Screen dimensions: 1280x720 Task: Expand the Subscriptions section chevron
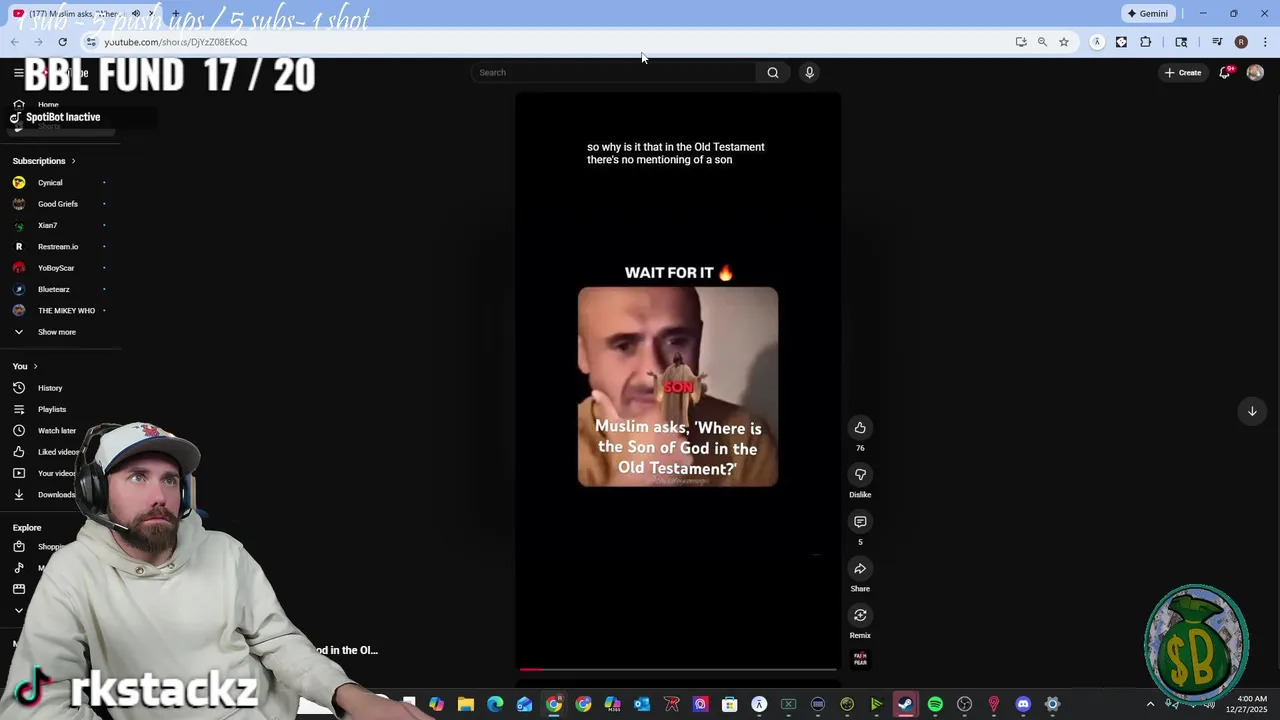click(73, 161)
